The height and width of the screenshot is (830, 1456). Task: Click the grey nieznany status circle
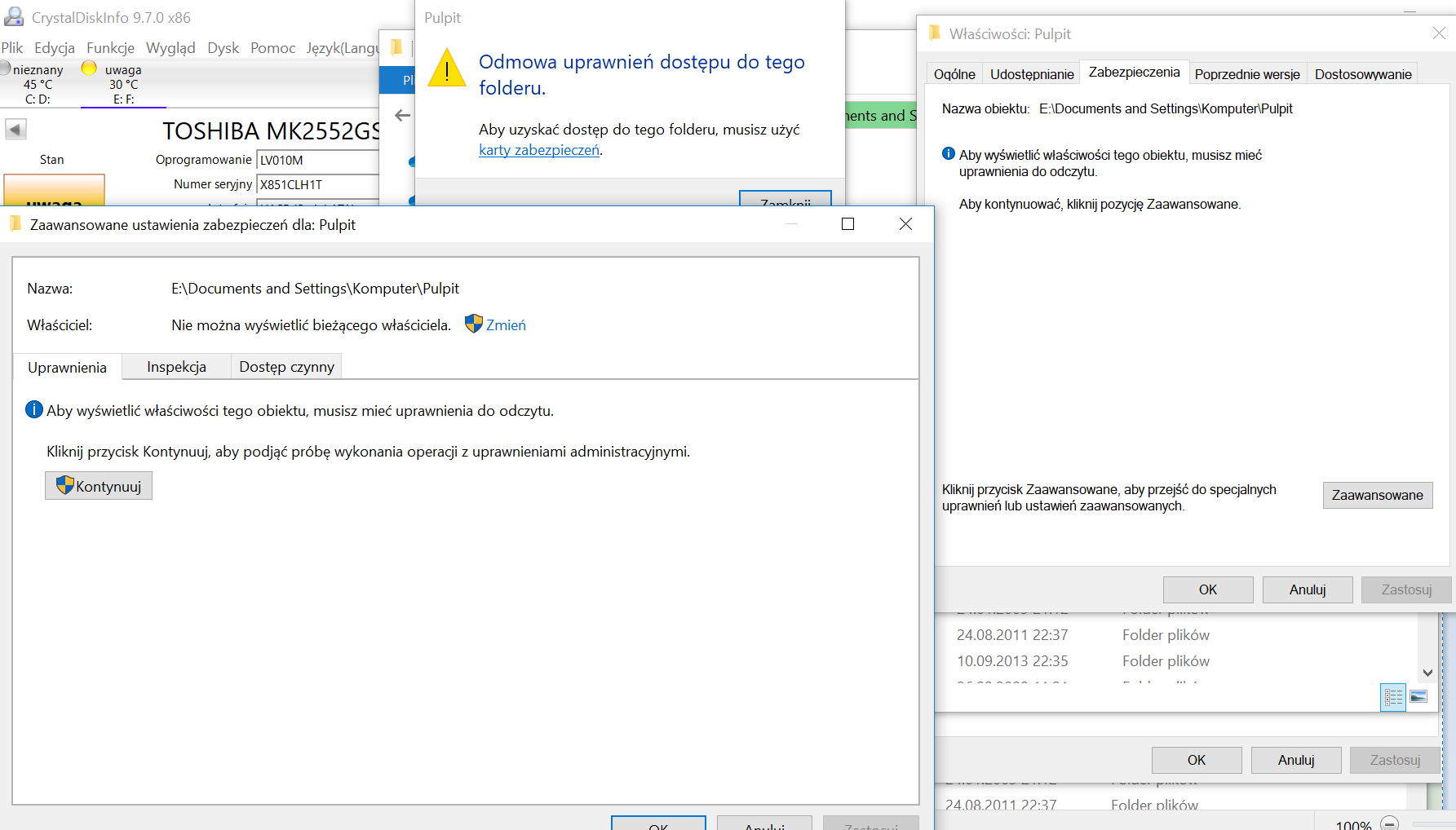pyautogui.click(x=5, y=68)
